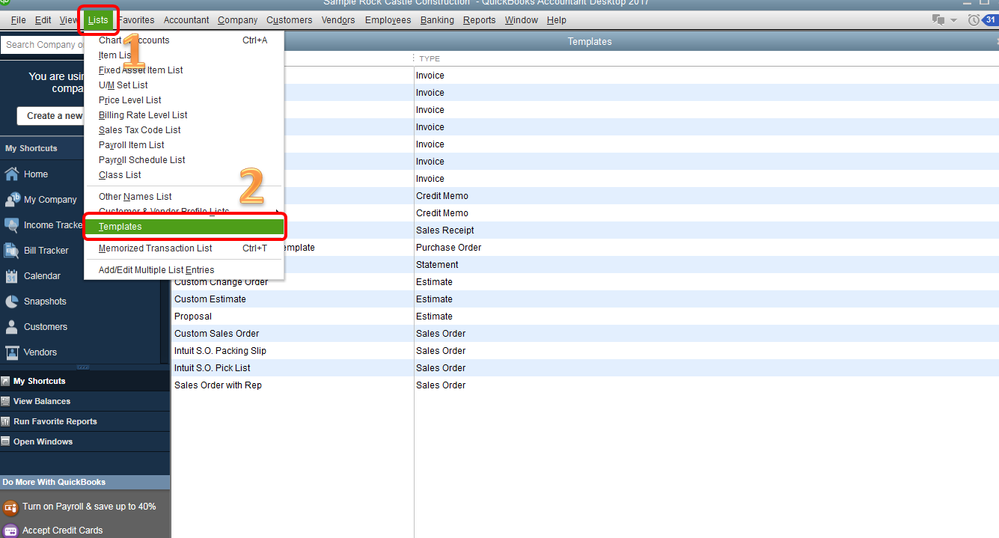Click the Accept Credit Cards icon
Image resolution: width=999 pixels, height=538 pixels.
pyautogui.click(x=10, y=530)
